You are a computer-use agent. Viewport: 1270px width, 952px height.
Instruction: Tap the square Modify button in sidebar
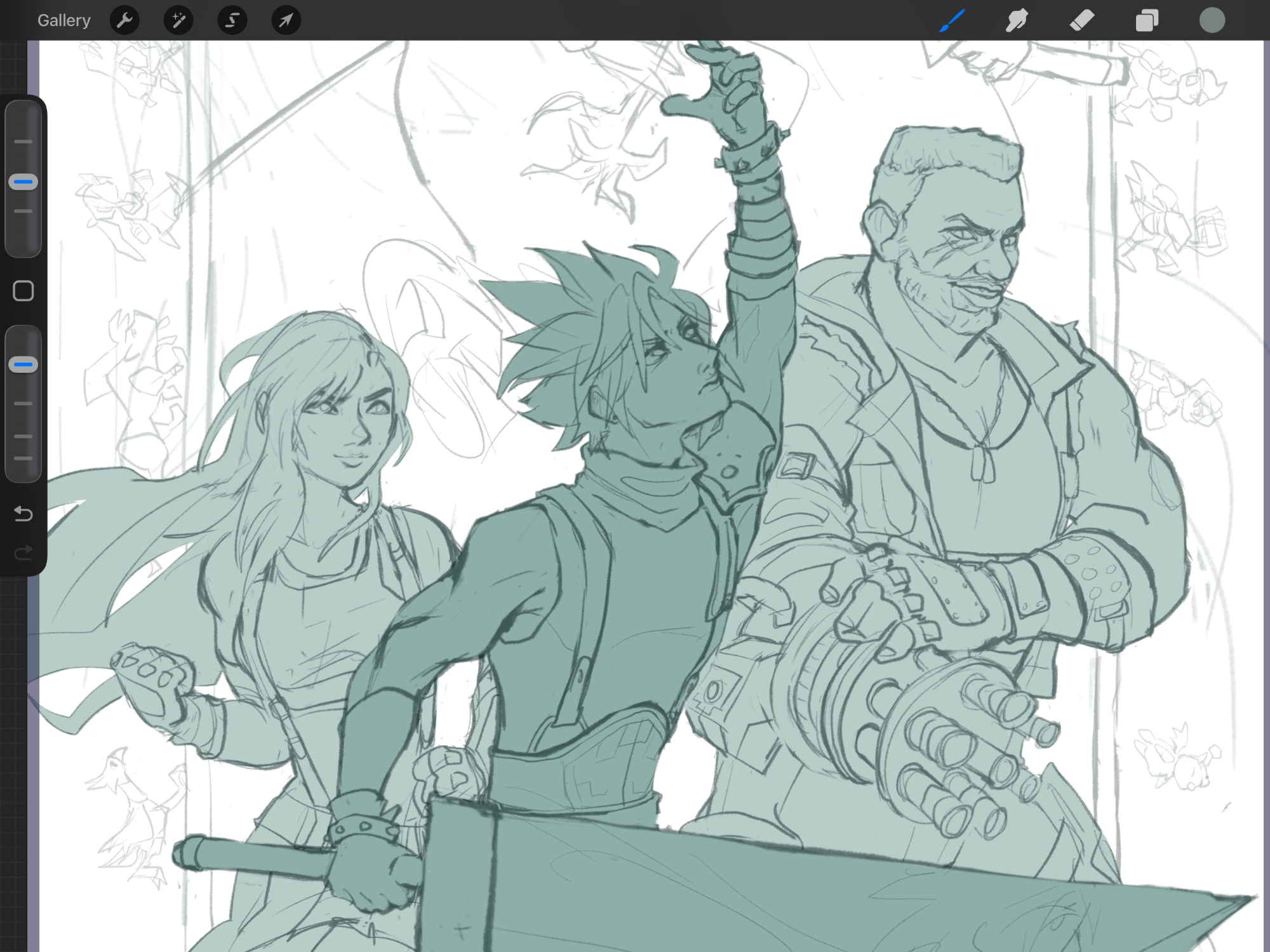point(23,291)
